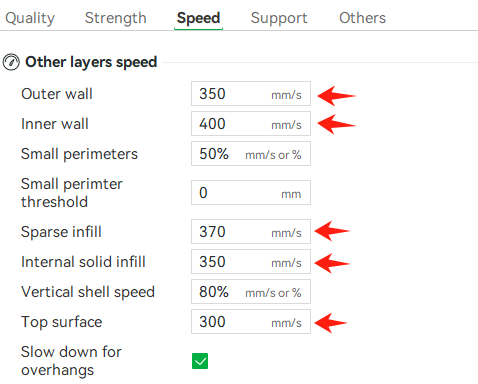Edit the Vertical shell speed field
The width and height of the screenshot is (478, 384).
pos(251,292)
